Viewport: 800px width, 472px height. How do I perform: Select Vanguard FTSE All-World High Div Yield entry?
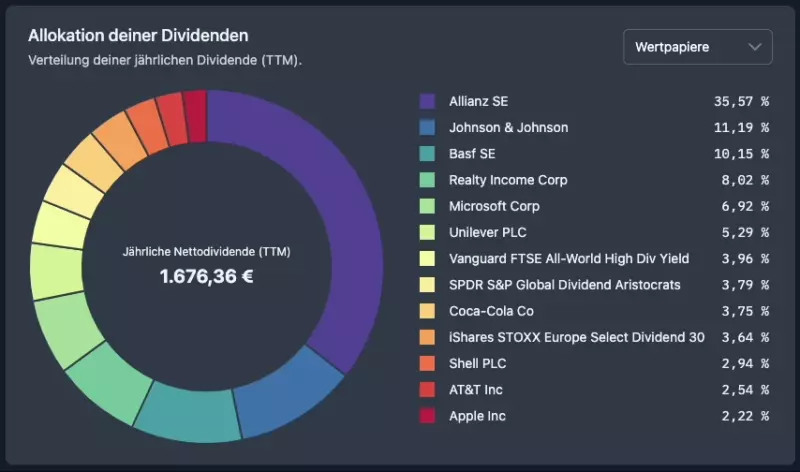click(x=567, y=259)
